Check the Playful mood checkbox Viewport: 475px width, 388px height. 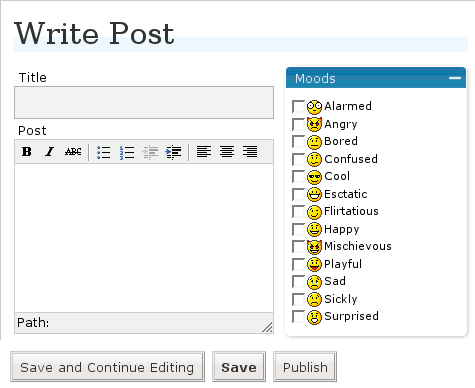tap(298, 264)
